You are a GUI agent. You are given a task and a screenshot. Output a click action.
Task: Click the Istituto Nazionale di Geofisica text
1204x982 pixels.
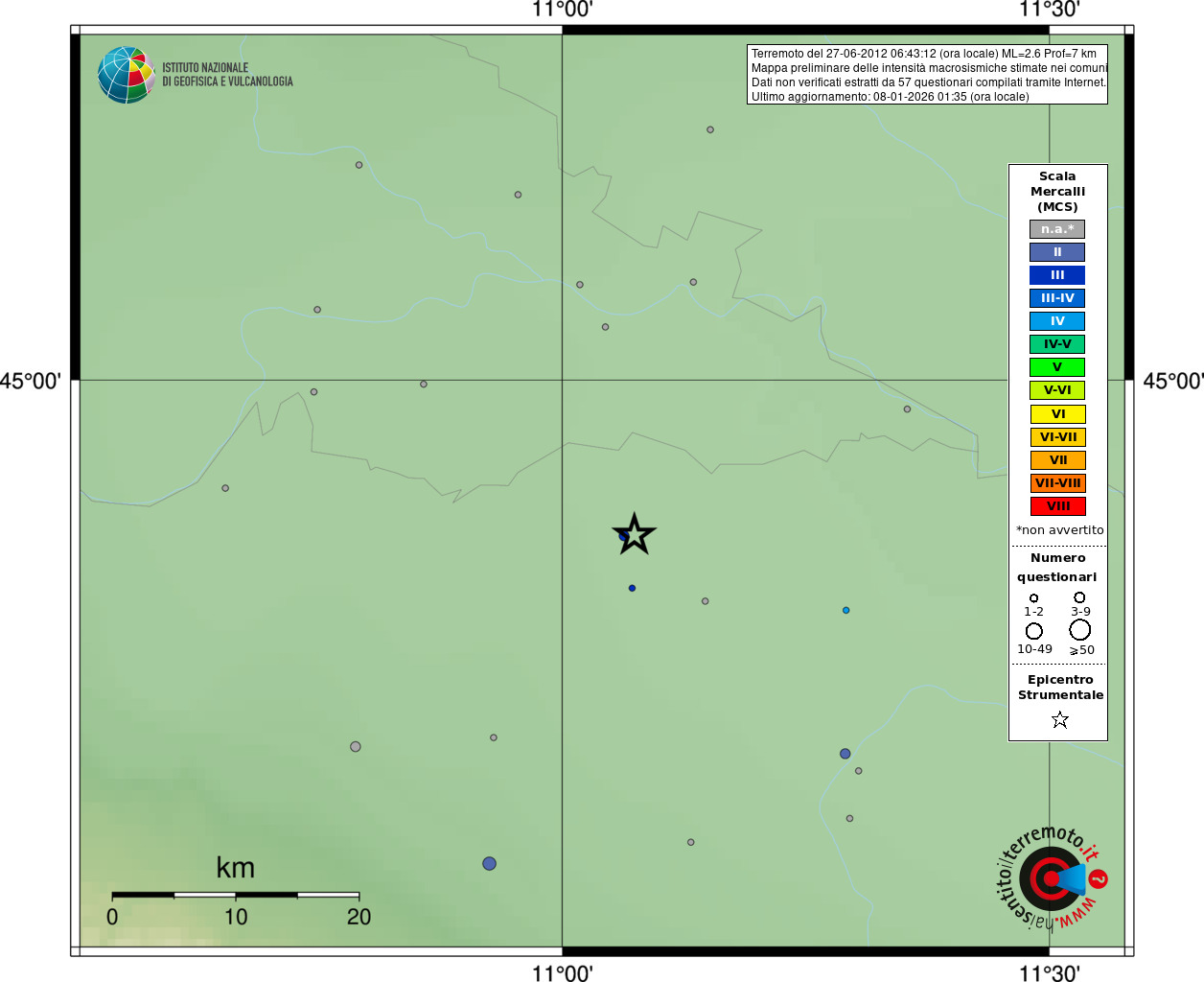pyautogui.click(x=227, y=75)
